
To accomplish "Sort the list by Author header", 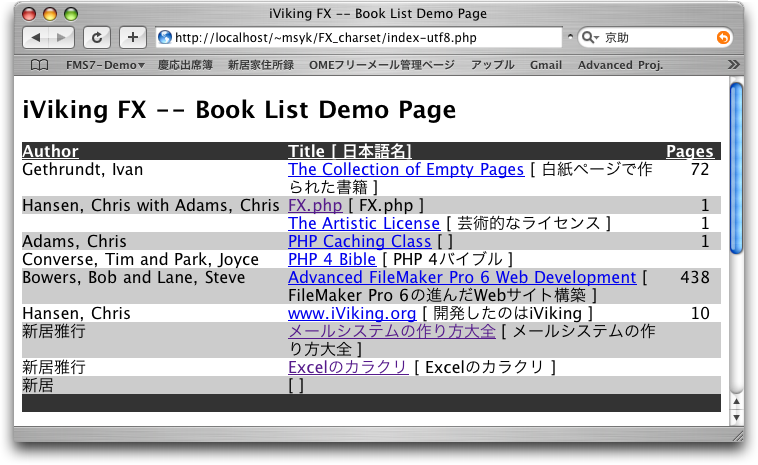I will pyautogui.click(x=50, y=152).
